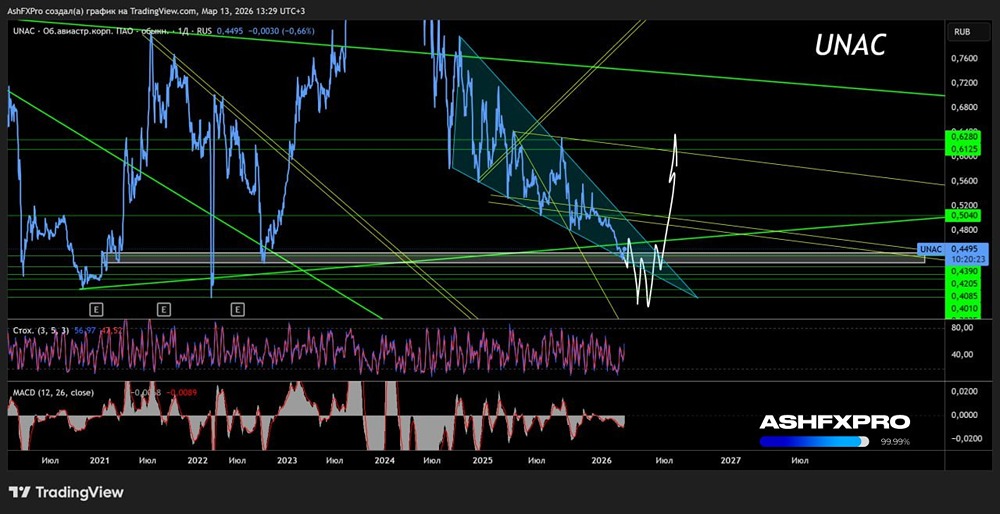Click the 0,5600 price axis value
Viewport: 1000px width, 514px height.
(x=963, y=181)
